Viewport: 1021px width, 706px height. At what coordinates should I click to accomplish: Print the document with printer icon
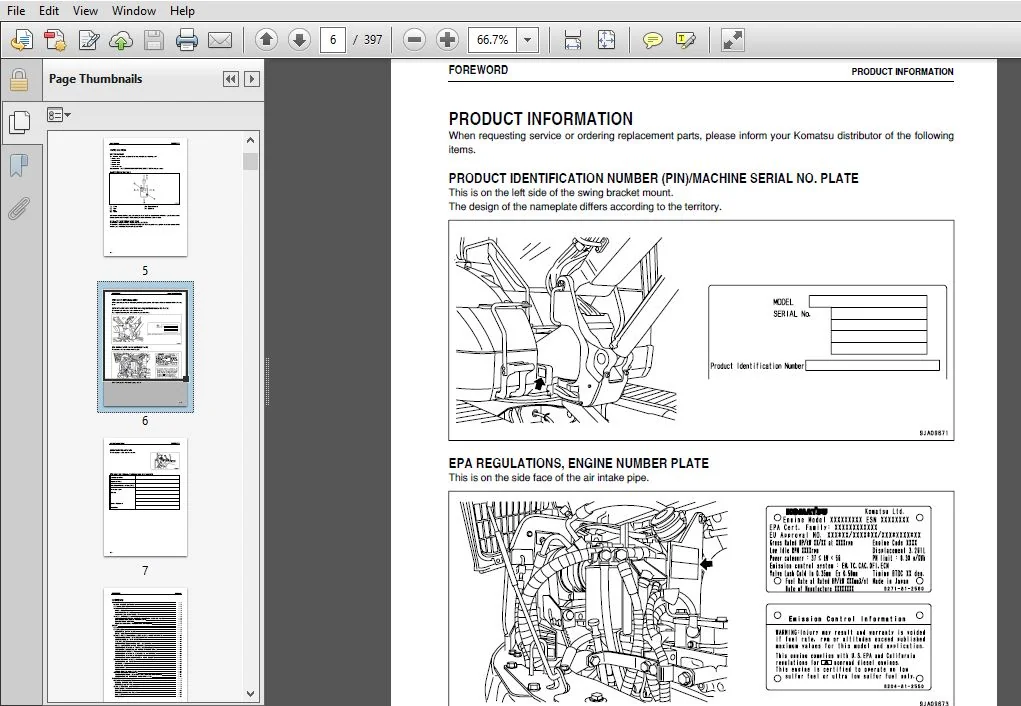point(187,40)
